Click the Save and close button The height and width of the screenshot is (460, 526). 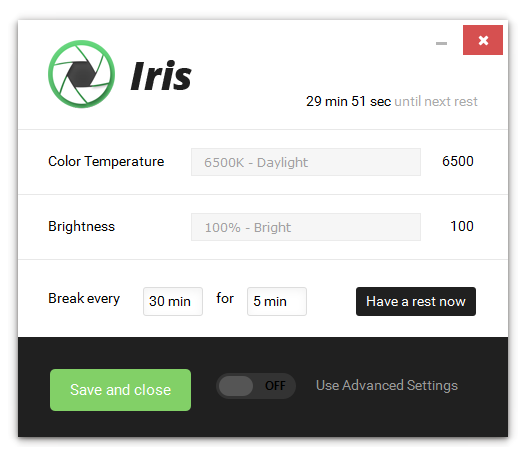point(120,390)
